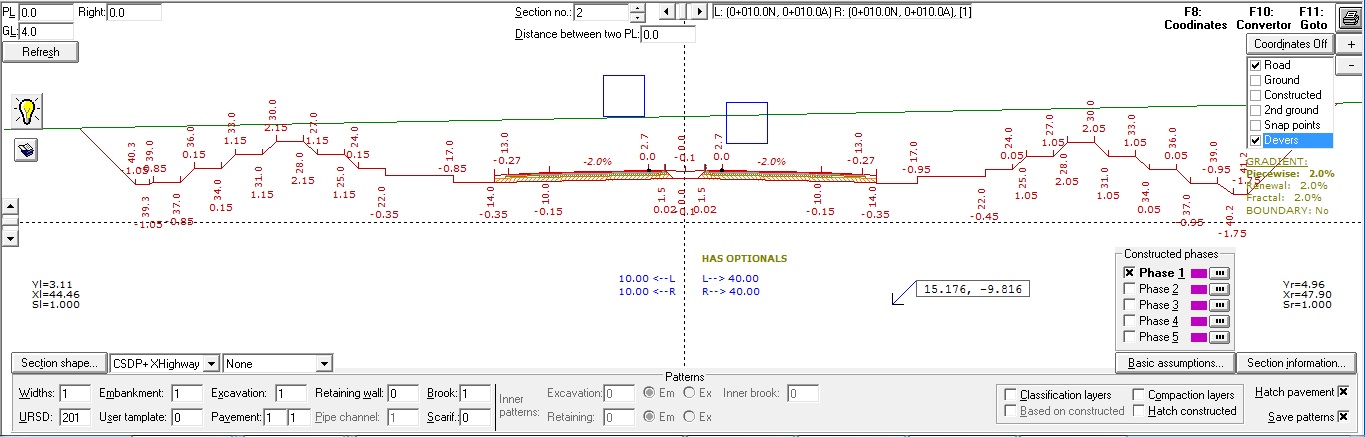Click the blue book icon under the lightbulb
This screenshot has height=437, width=1365.
[x=28, y=150]
